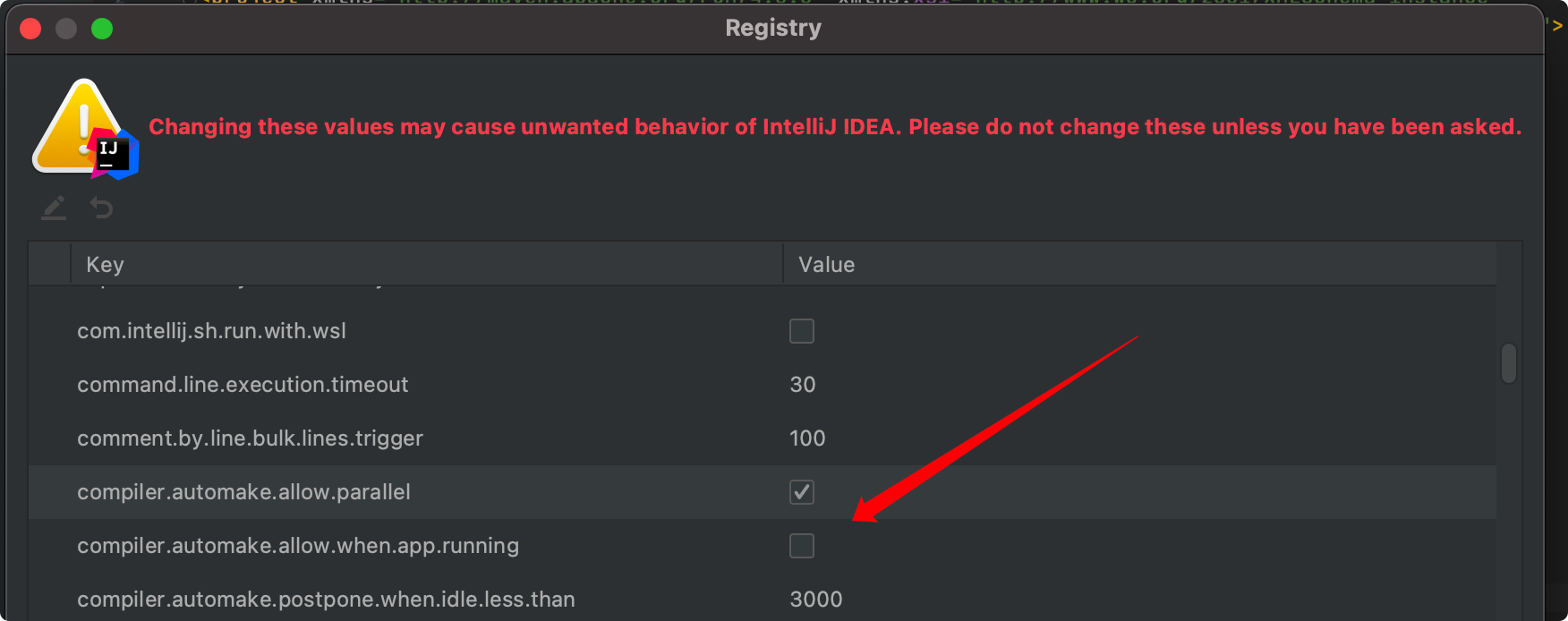
Task: Close the Registry dialog with red button
Action: click(x=30, y=29)
